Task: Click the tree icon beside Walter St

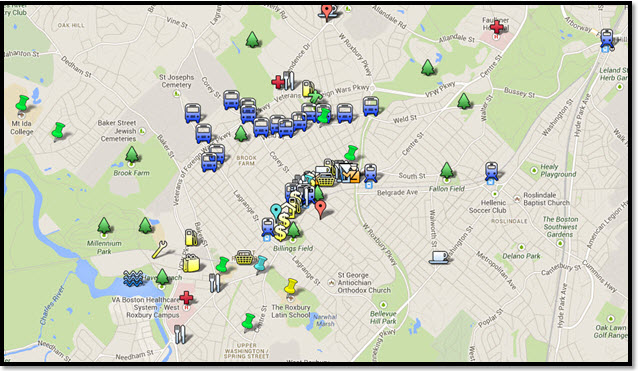Action: (x=464, y=101)
